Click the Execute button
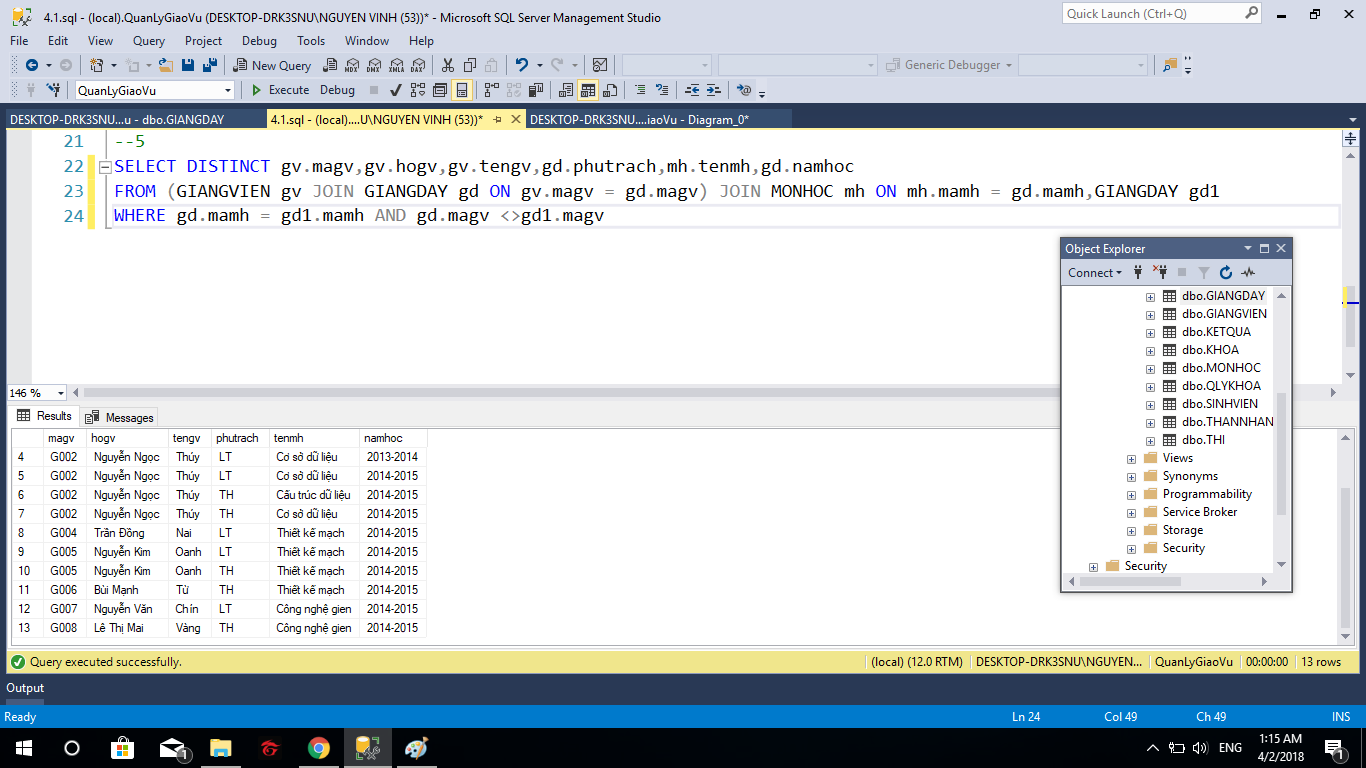Viewport: 1366px width, 768px height. (280, 90)
